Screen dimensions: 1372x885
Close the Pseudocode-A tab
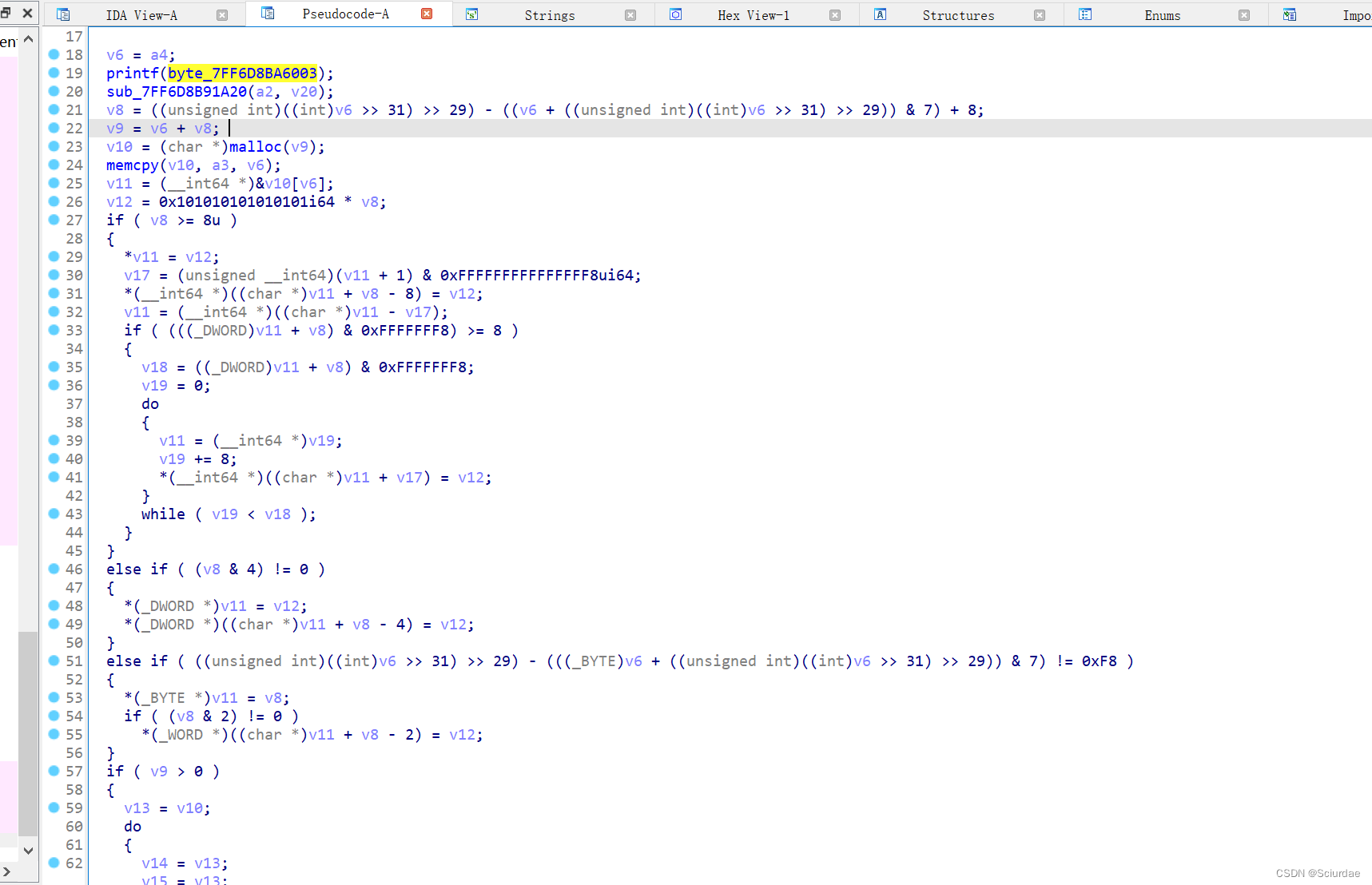coord(427,14)
